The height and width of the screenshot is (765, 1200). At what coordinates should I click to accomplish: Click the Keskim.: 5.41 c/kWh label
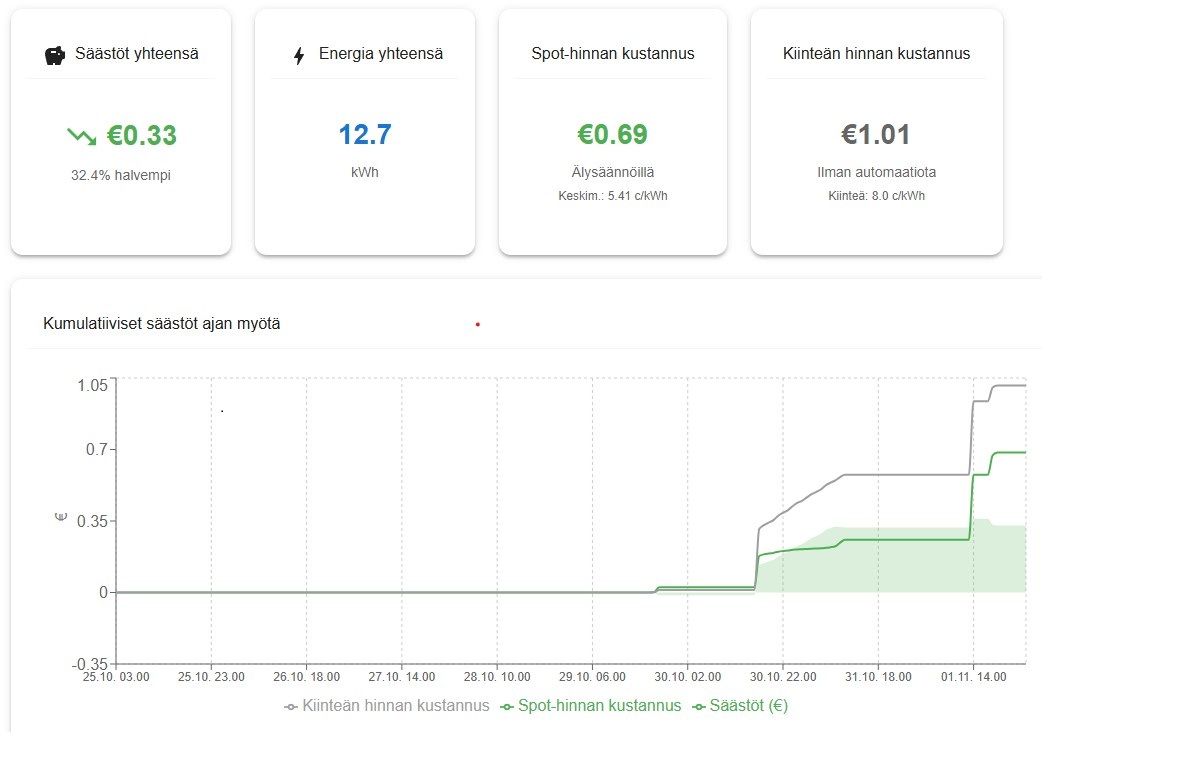pos(612,196)
